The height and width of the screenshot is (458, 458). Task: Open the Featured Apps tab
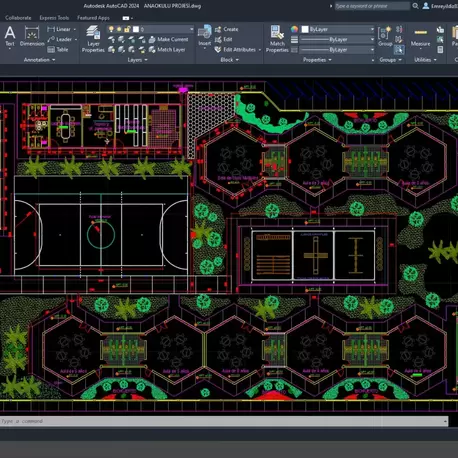93,18
